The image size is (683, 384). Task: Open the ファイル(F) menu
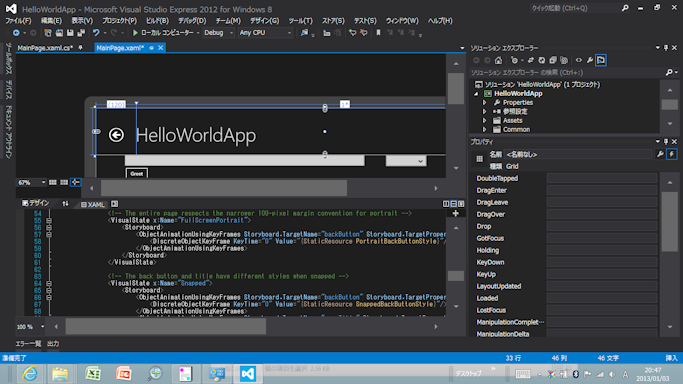(x=18, y=21)
